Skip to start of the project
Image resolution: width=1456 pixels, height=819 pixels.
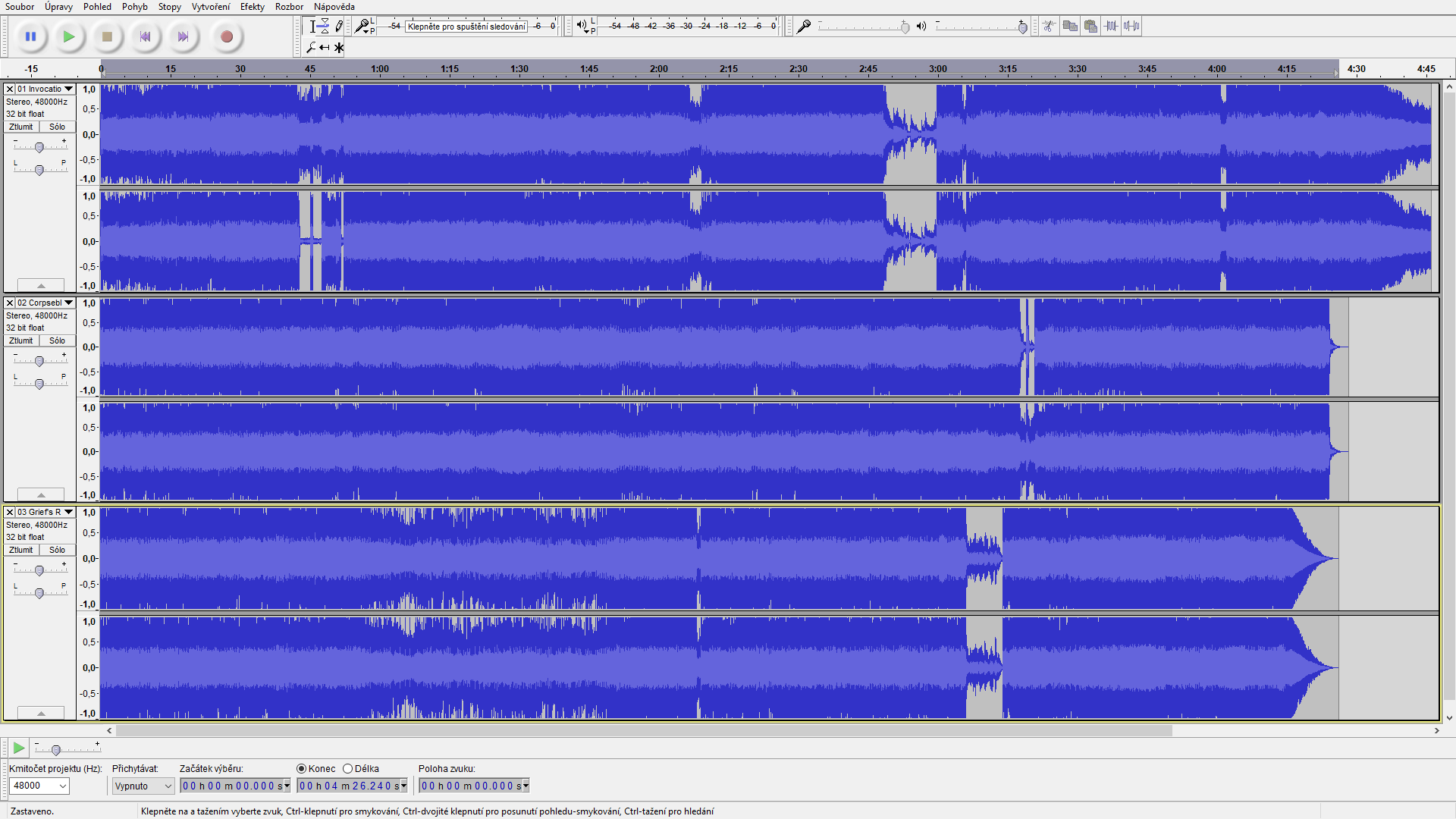[145, 36]
